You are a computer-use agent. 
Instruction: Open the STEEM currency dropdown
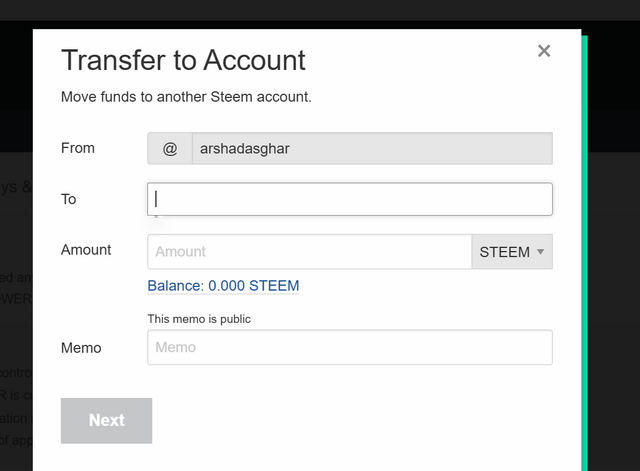(512, 251)
